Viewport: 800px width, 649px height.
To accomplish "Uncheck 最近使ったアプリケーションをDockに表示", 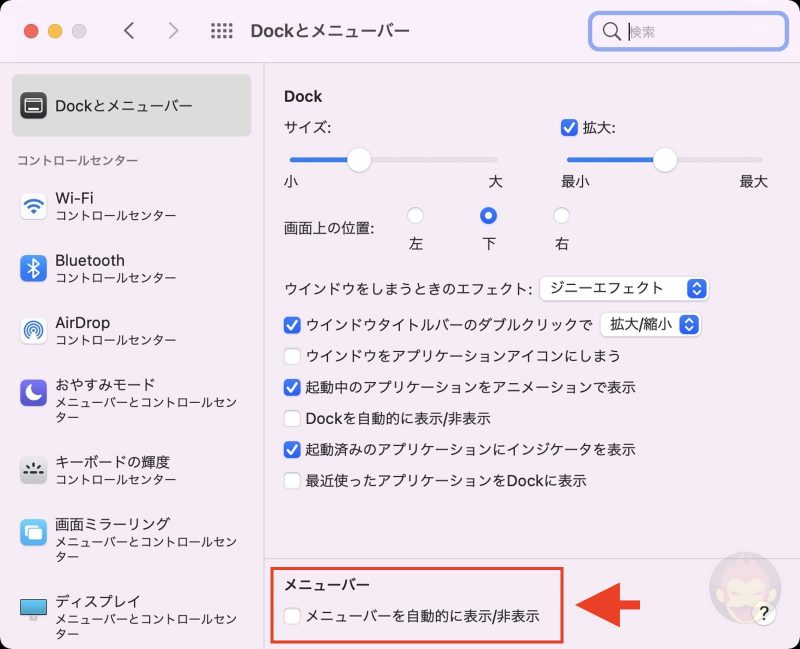I will coord(294,480).
